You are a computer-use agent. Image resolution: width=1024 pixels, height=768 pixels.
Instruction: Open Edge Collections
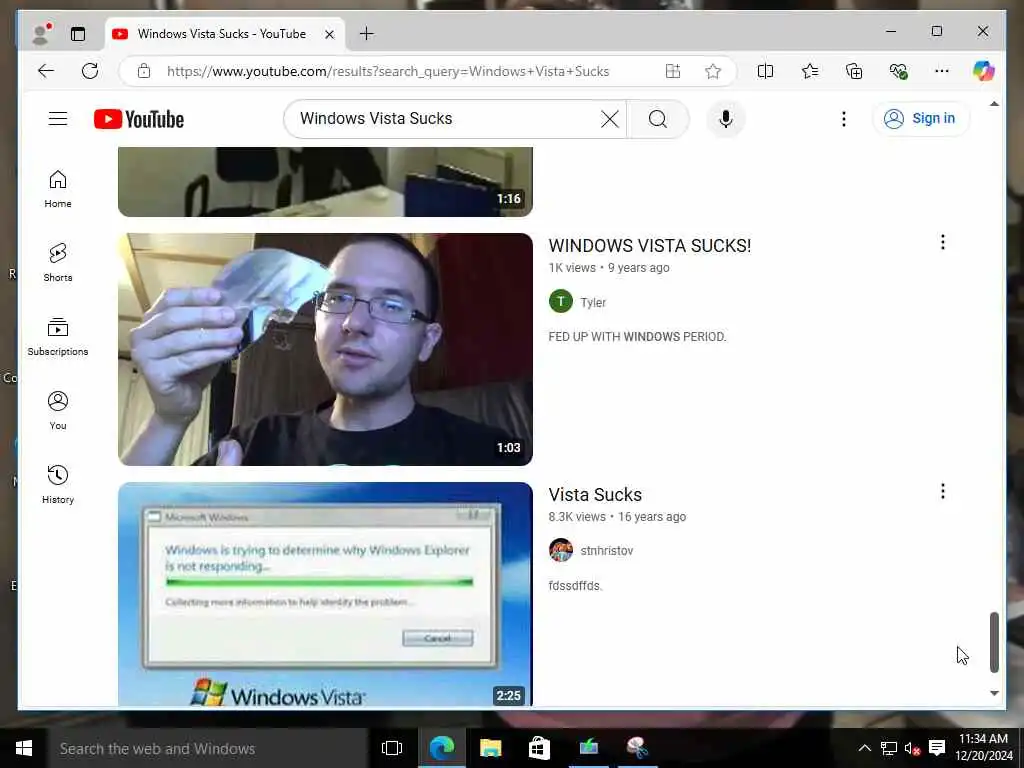tap(854, 71)
